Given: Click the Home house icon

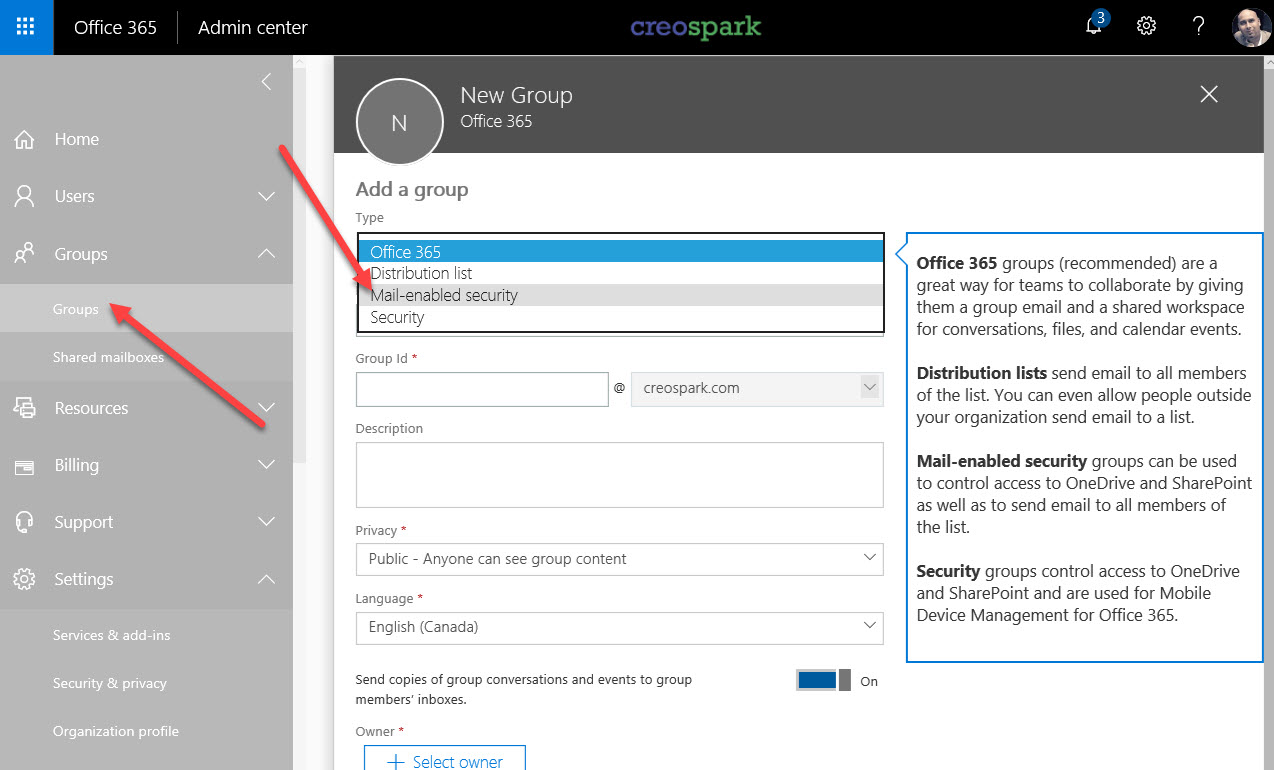Looking at the screenshot, I should point(25,139).
